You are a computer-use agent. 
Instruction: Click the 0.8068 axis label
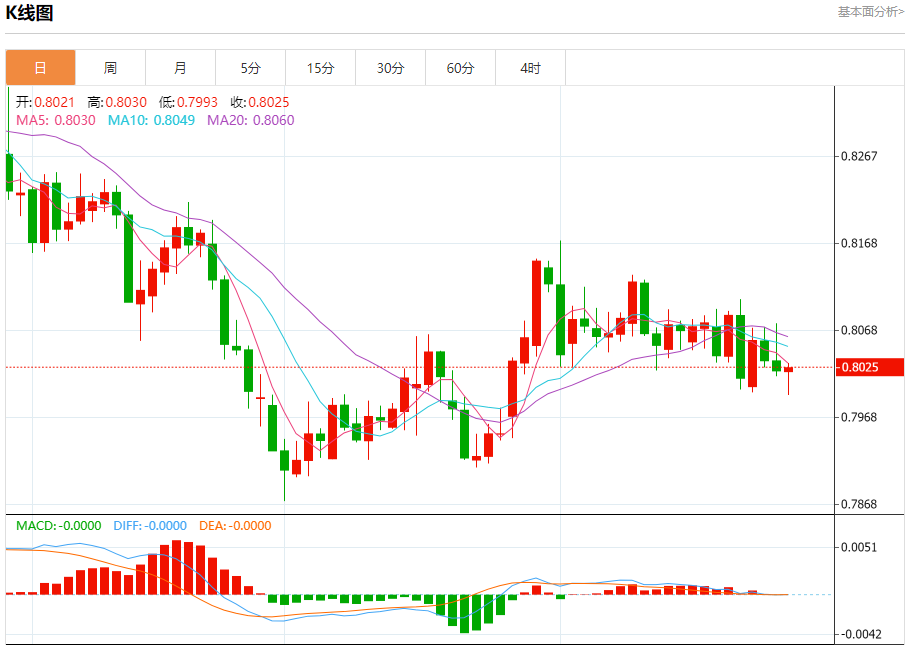(x=859, y=331)
